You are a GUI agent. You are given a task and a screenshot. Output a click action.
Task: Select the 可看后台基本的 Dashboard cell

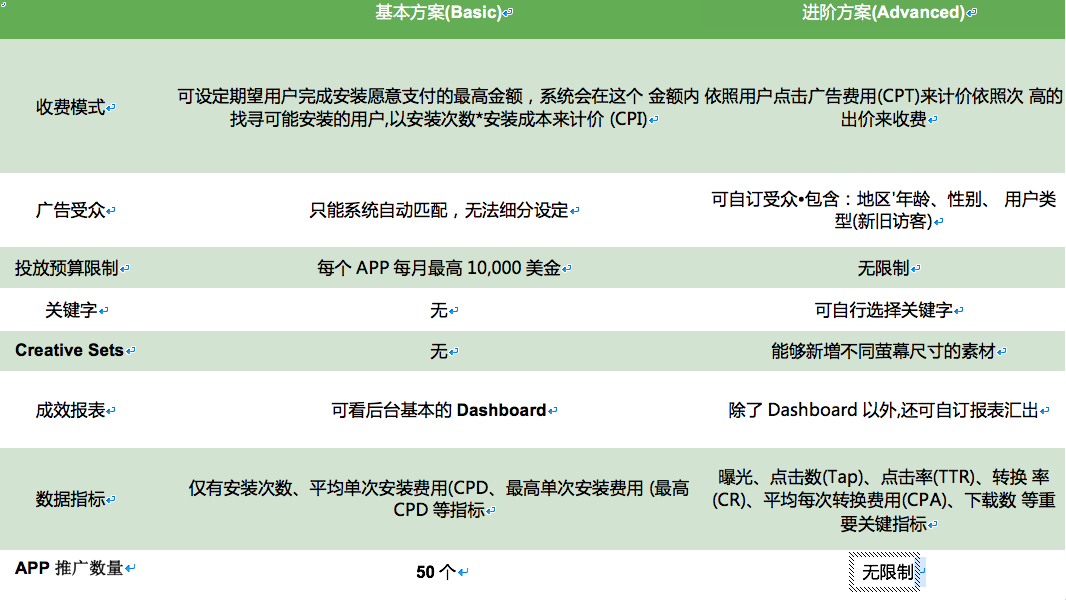(x=442, y=409)
